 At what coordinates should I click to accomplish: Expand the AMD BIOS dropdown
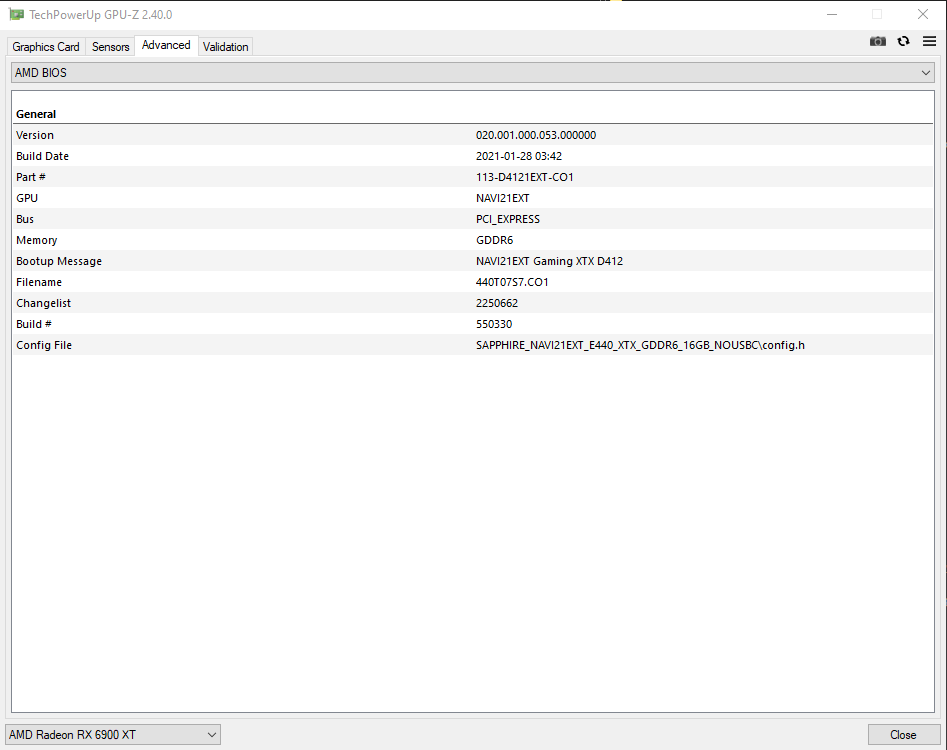click(x=473, y=72)
